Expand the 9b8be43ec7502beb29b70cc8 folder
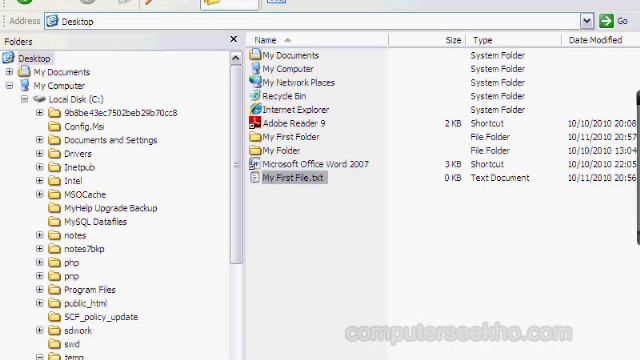This screenshot has width=640, height=360. (x=40, y=113)
